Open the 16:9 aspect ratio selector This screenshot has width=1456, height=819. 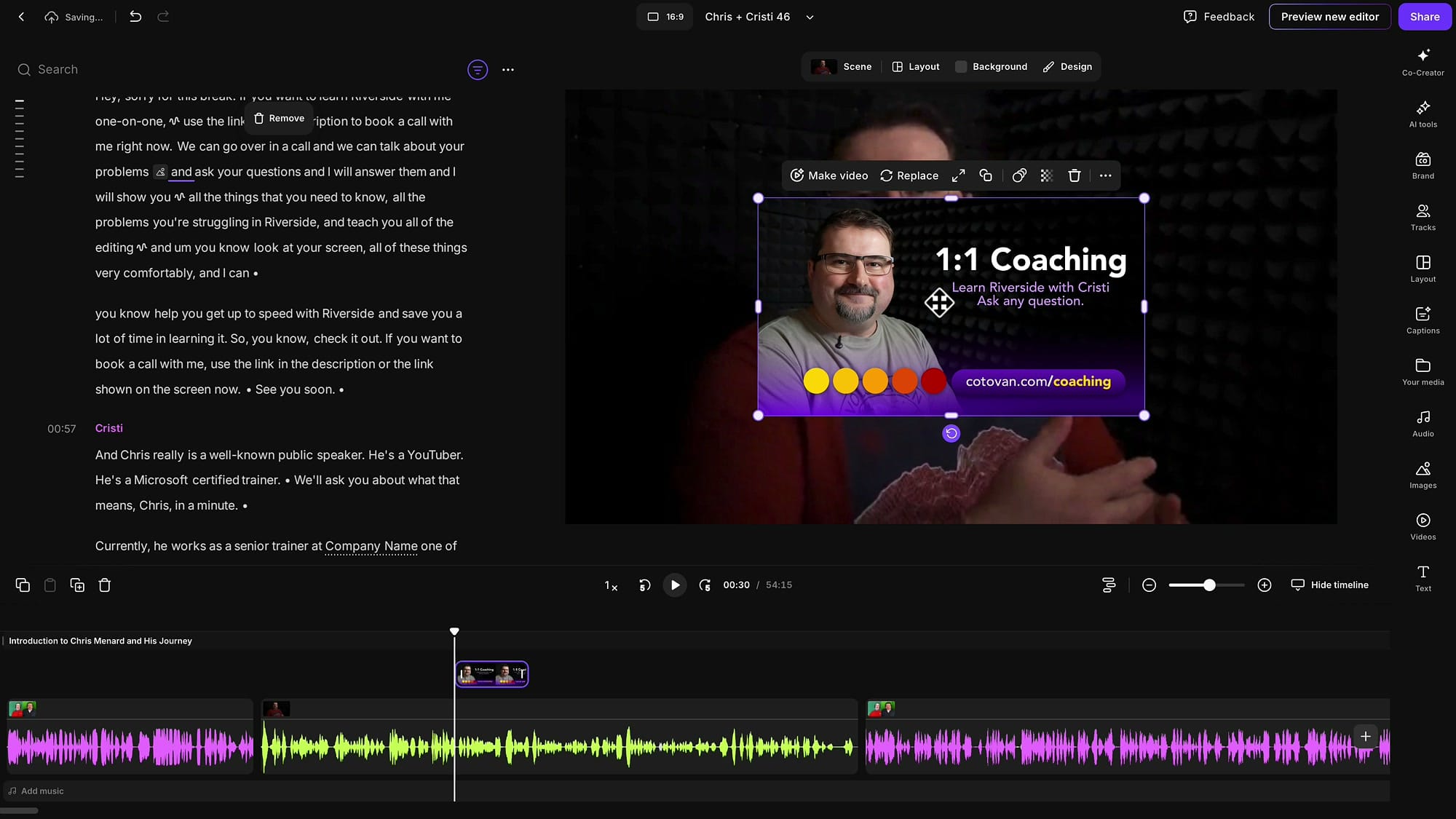pyautogui.click(x=665, y=17)
